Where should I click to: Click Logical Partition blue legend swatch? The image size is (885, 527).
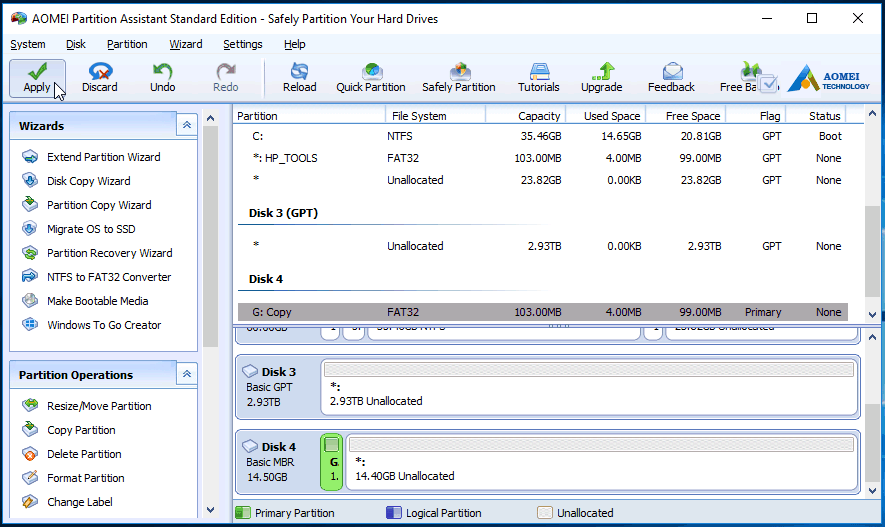click(x=393, y=513)
